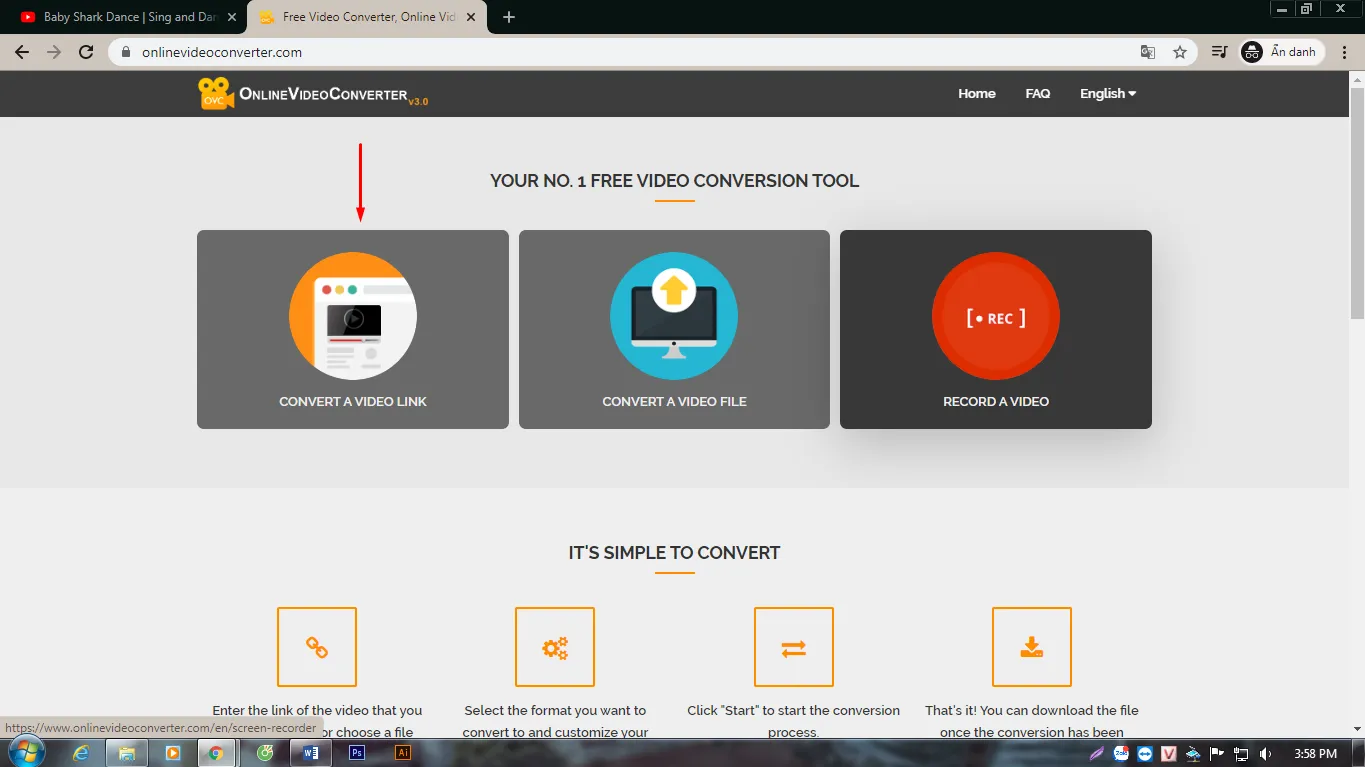Click 'IT'S SIMPLE TO CONVERT' heading

click(x=674, y=552)
